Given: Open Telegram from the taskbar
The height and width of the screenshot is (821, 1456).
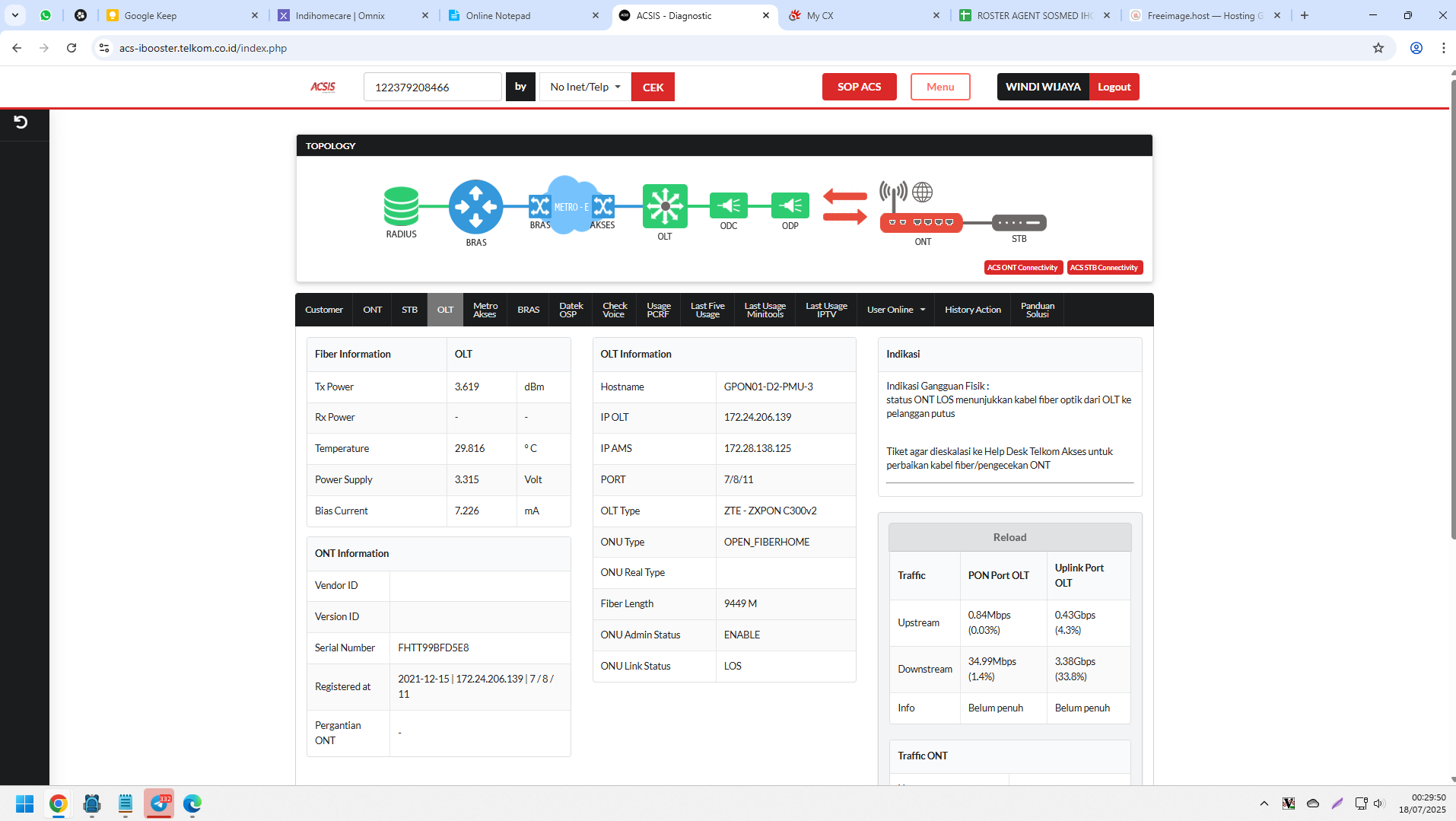Looking at the screenshot, I should click(x=159, y=803).
